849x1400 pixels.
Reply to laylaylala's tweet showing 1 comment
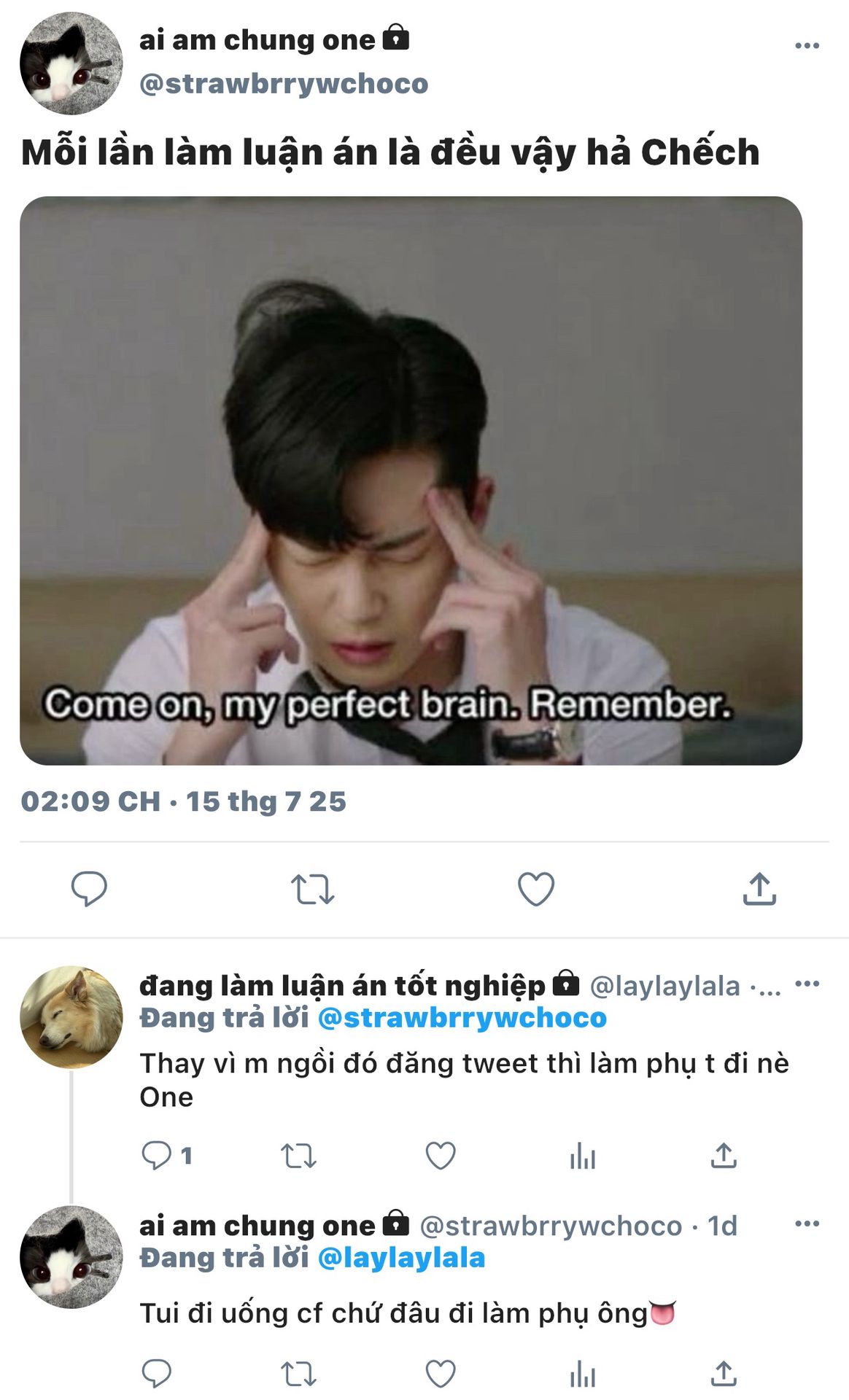(x=166, y=1156)
